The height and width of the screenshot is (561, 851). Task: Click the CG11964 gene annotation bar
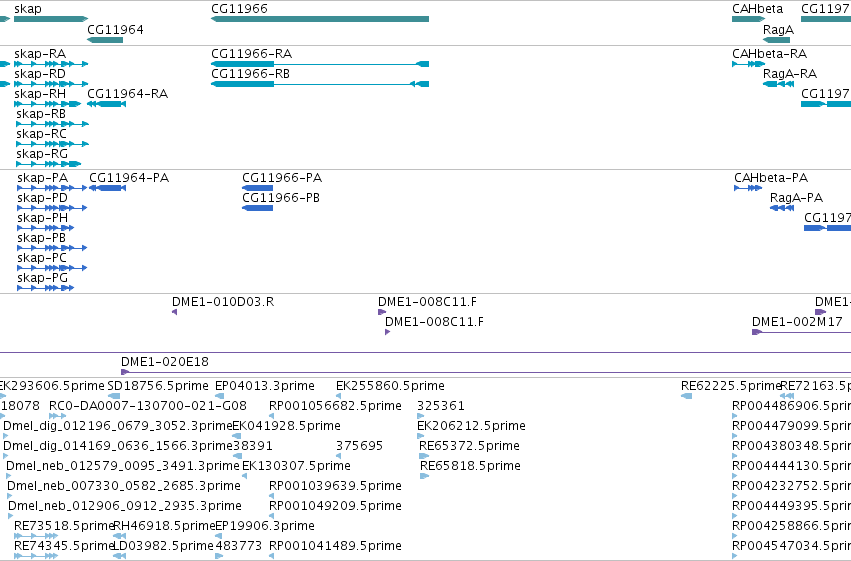pos(105,40)
